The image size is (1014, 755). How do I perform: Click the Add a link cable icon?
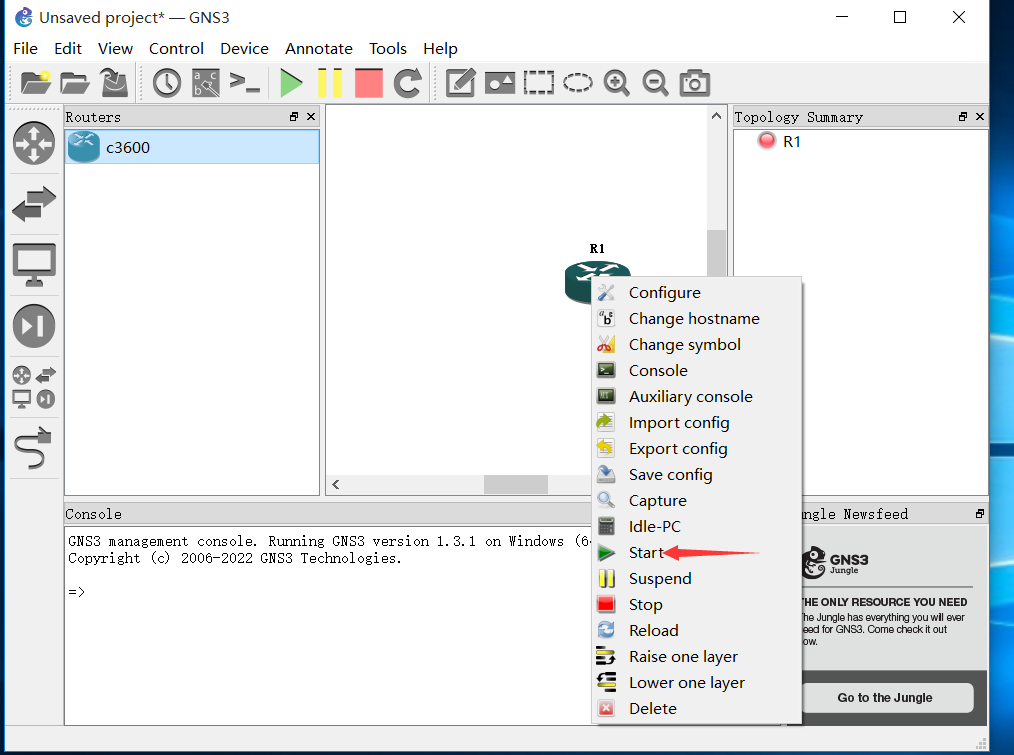tap(32, 448)
